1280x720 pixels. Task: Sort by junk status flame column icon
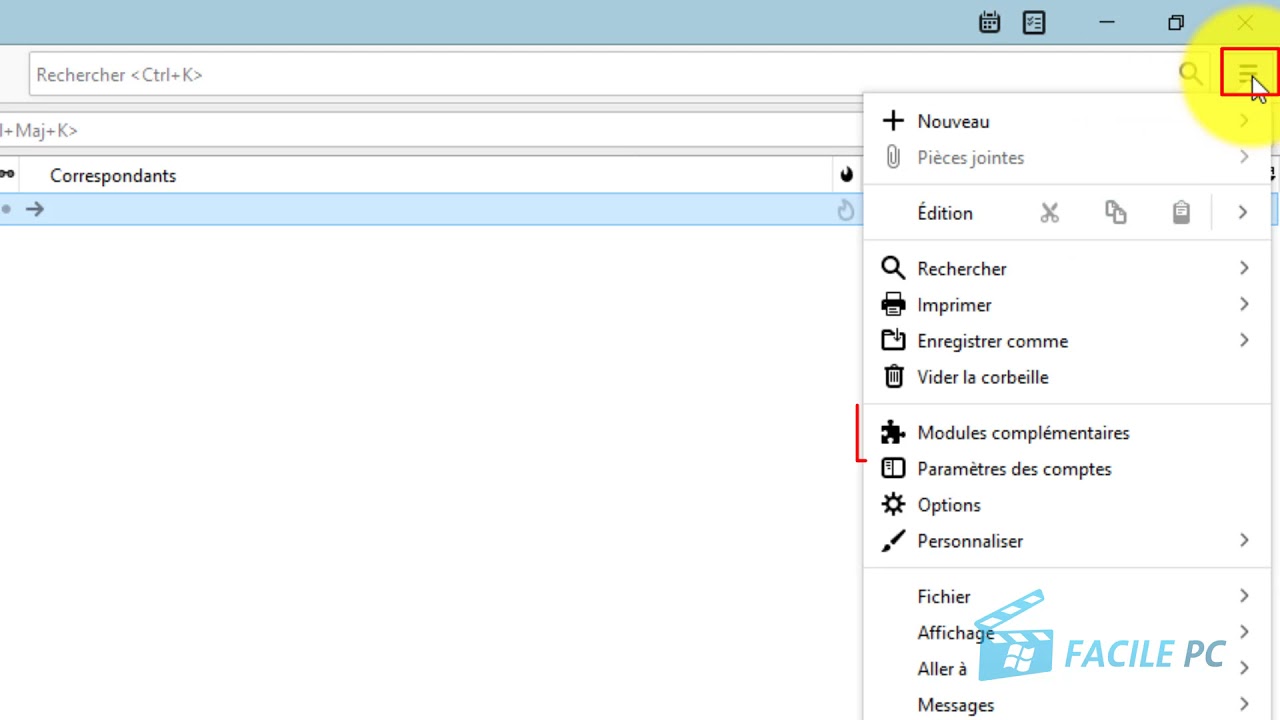coord(847,175)
